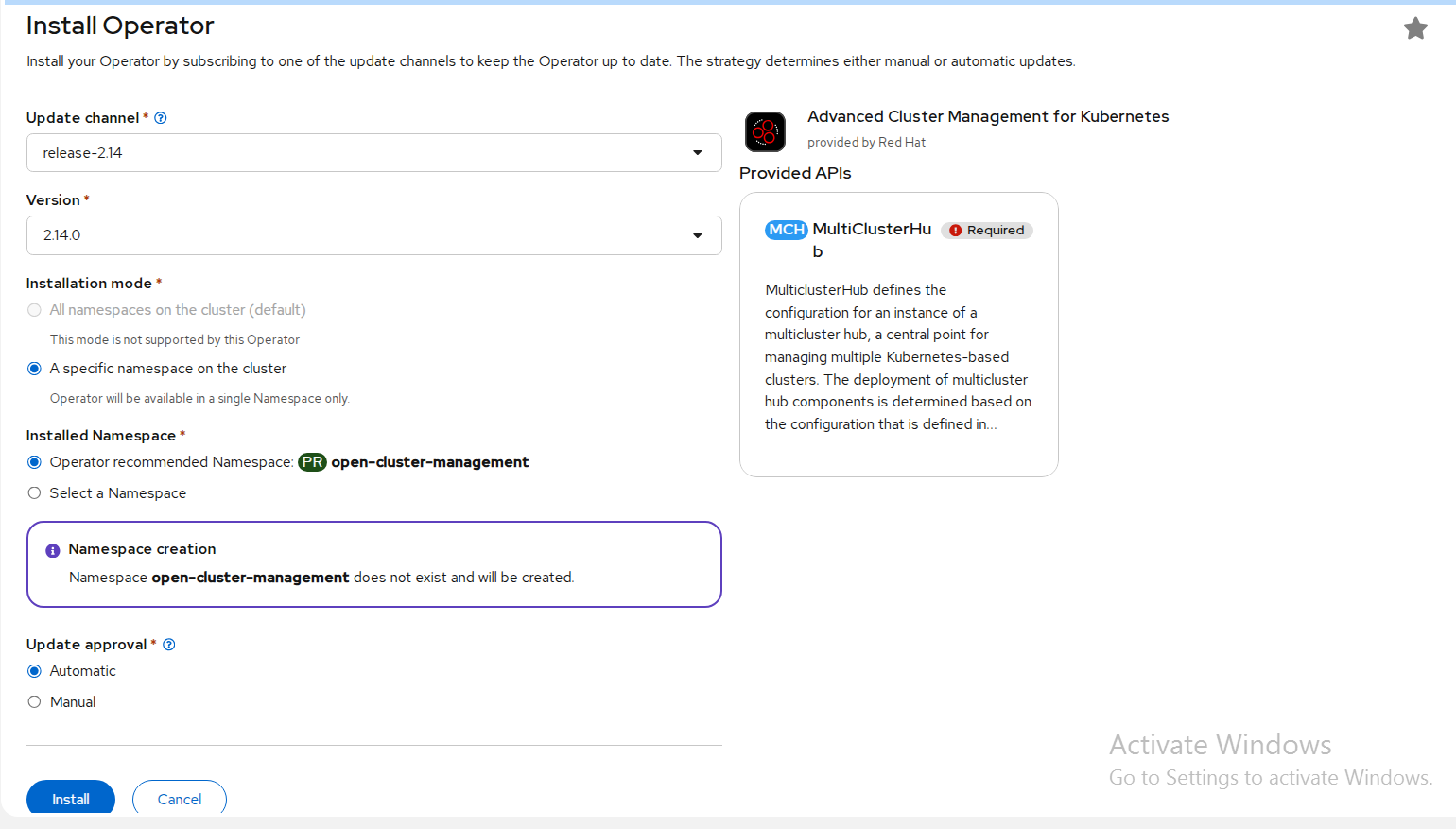Click the PR namespace badge
The height and width of the screenshot is (829, 1456).
tap(312, 462)
